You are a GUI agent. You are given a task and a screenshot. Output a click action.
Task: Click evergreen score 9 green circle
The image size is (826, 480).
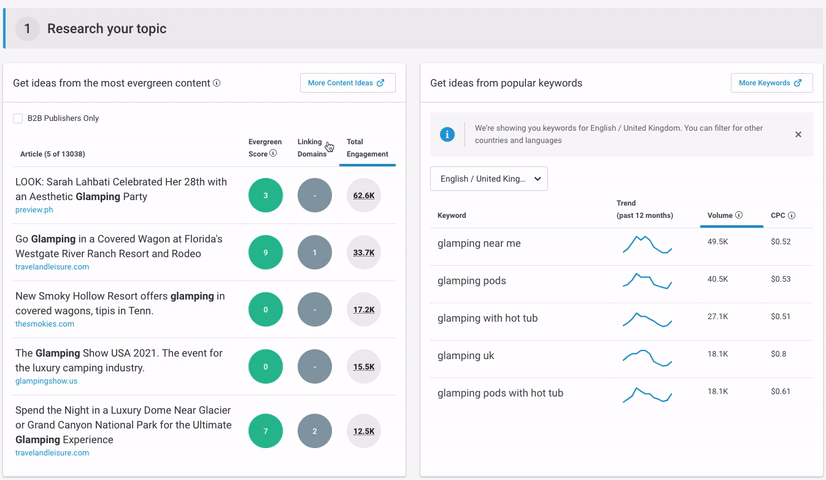click(x=265, y=253)
